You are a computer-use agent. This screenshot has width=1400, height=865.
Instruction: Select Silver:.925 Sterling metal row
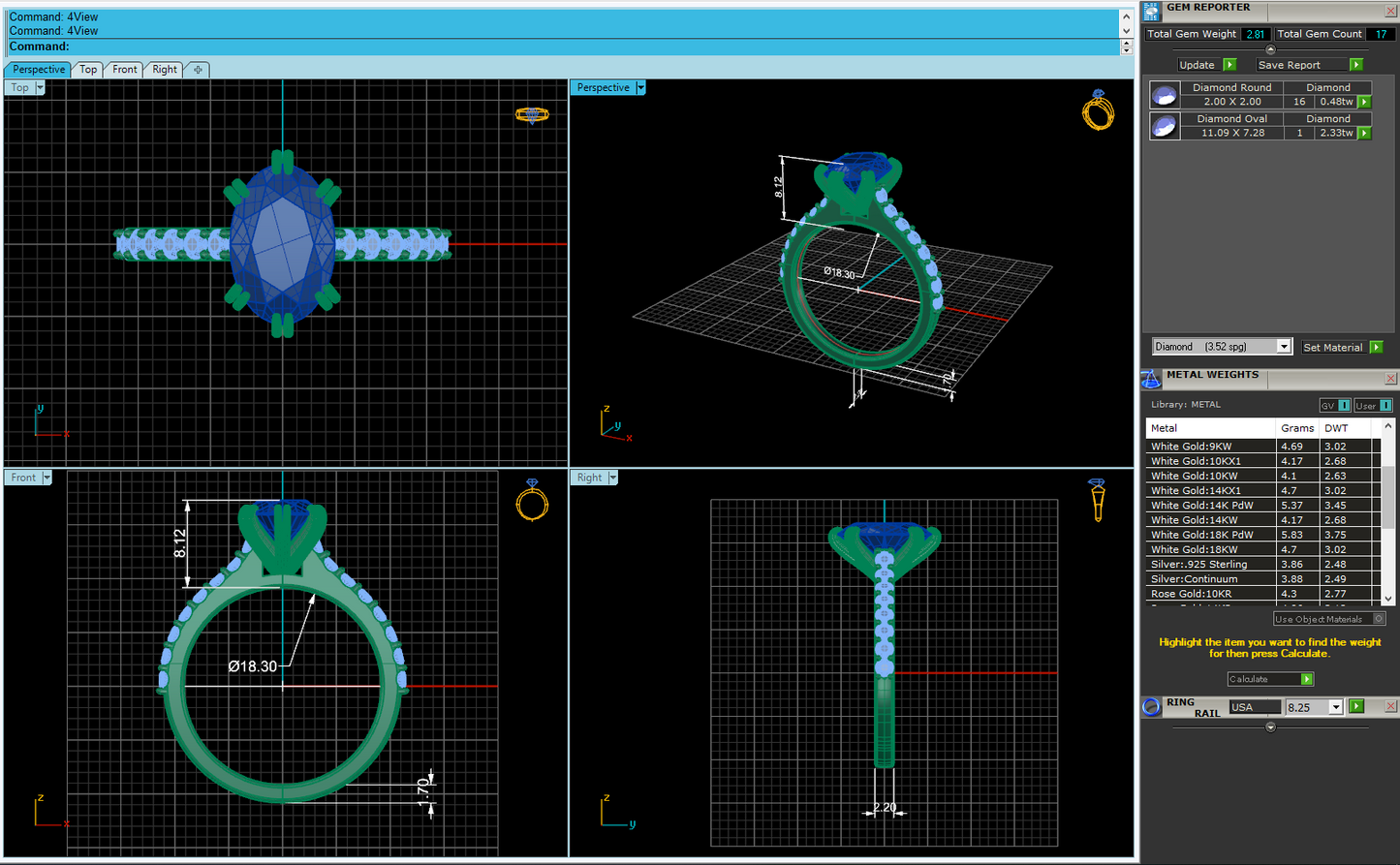click(1262, 564)
